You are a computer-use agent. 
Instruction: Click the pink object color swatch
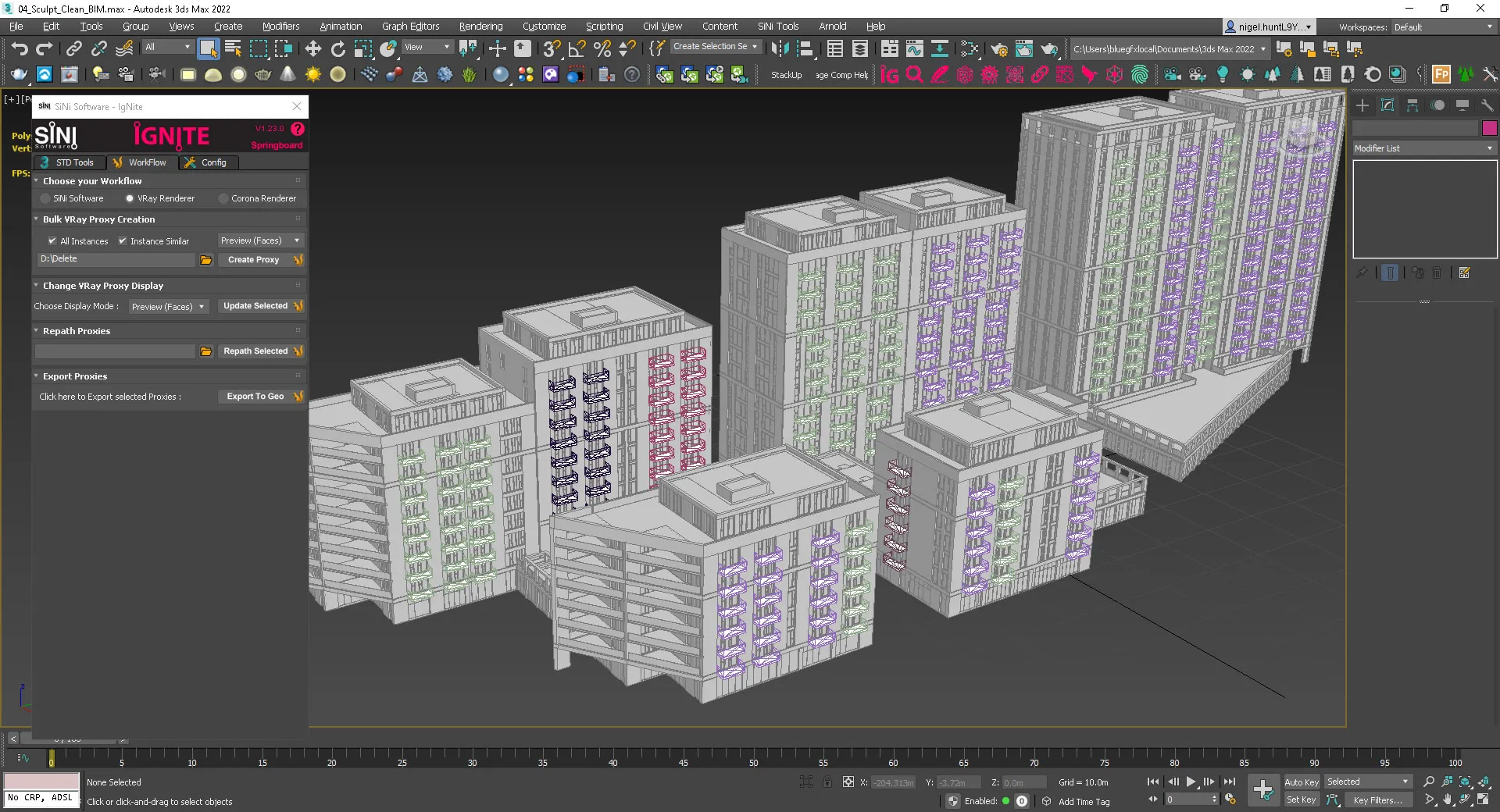pos(1489,128)
